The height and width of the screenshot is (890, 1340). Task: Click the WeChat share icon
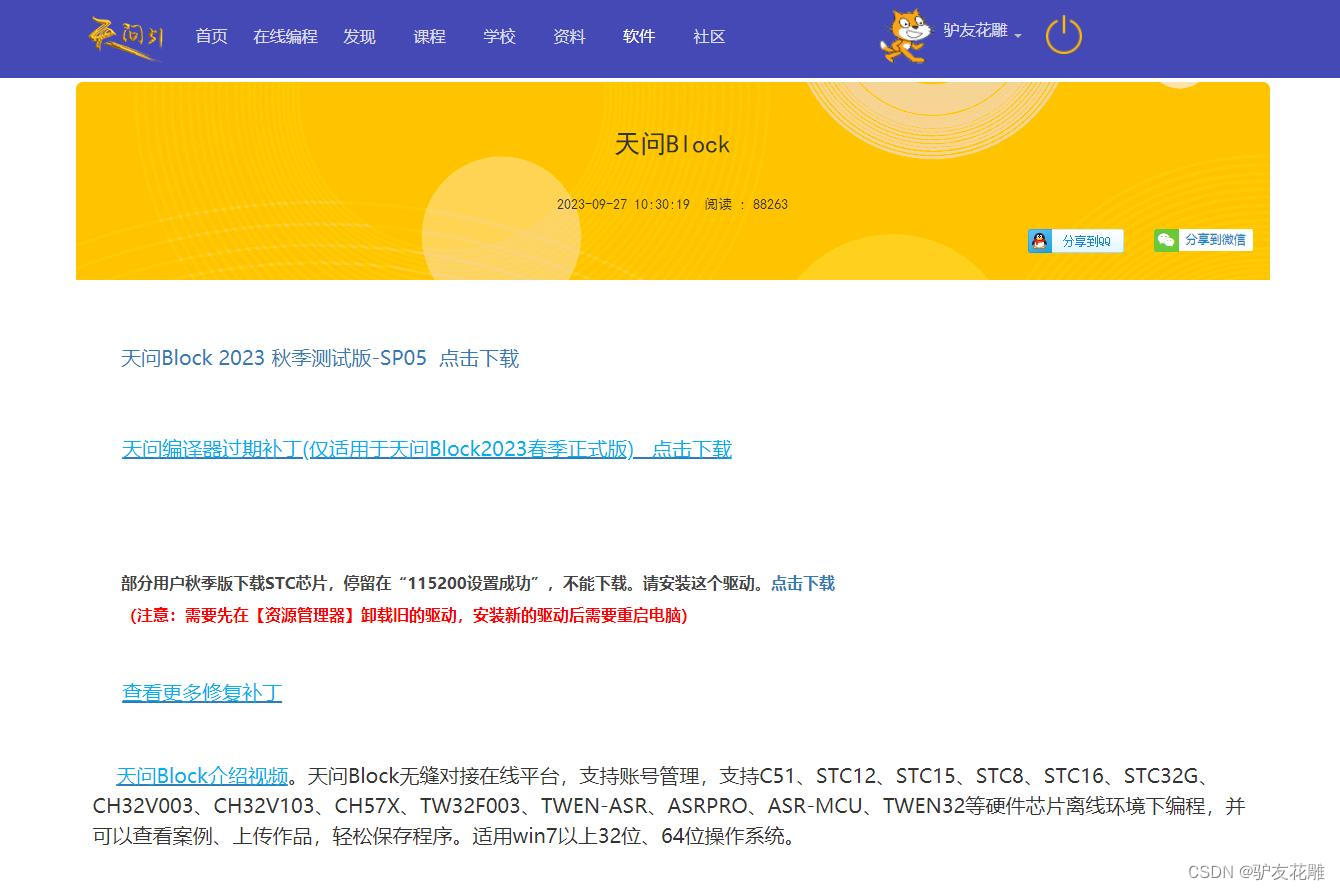[x=1166, y=240]
